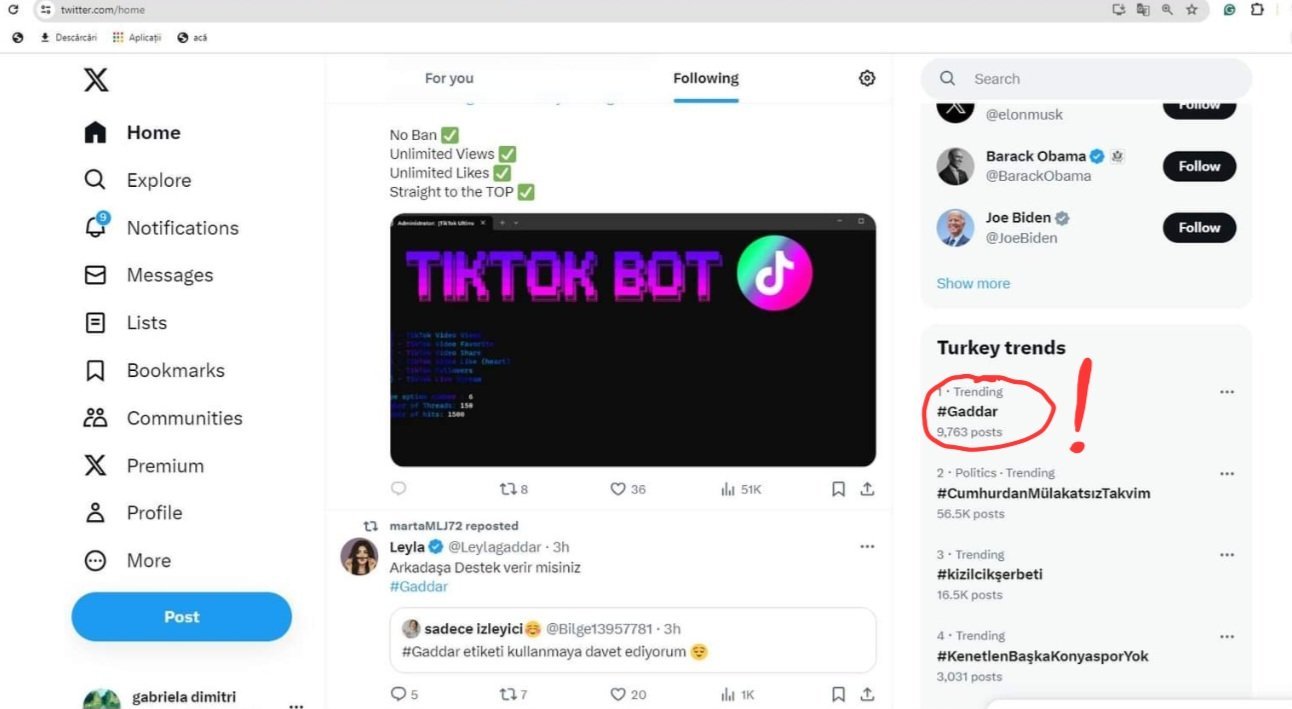
Task: Open more options for #Gaddar trend
Action: pos(1226,392)
